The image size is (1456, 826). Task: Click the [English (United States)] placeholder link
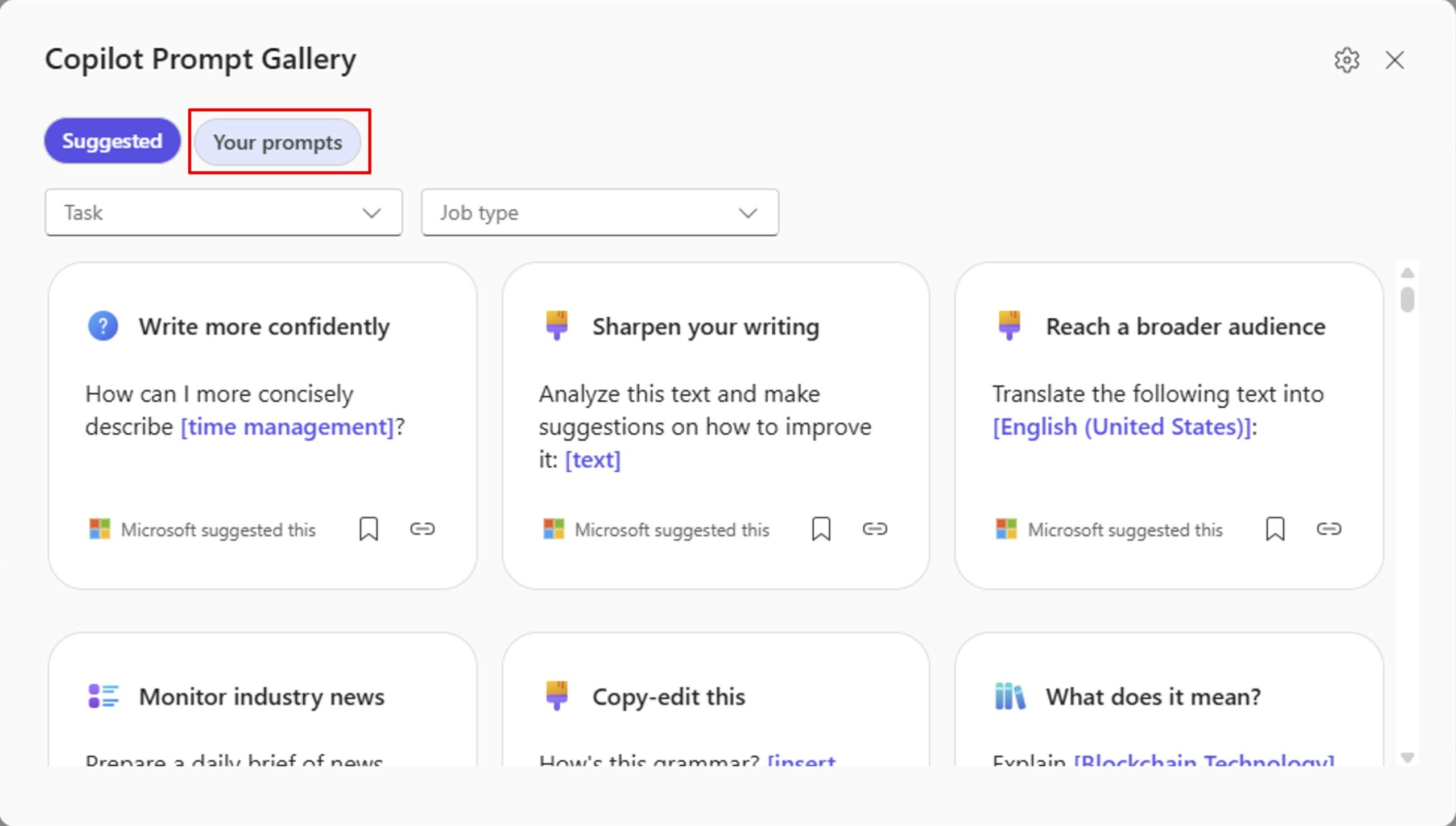coord(1122,427)
